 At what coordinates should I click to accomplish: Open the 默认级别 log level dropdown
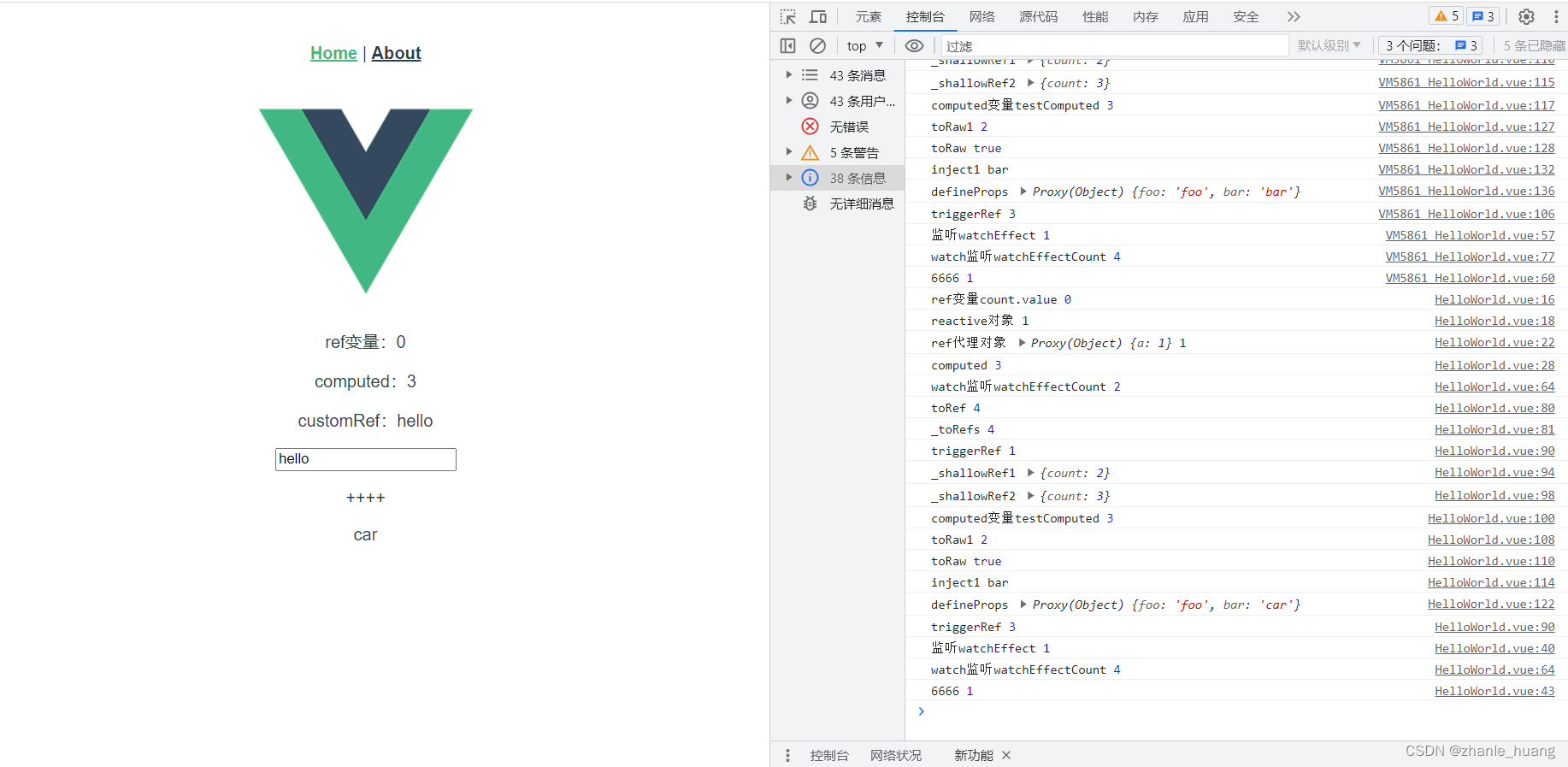1329,45
